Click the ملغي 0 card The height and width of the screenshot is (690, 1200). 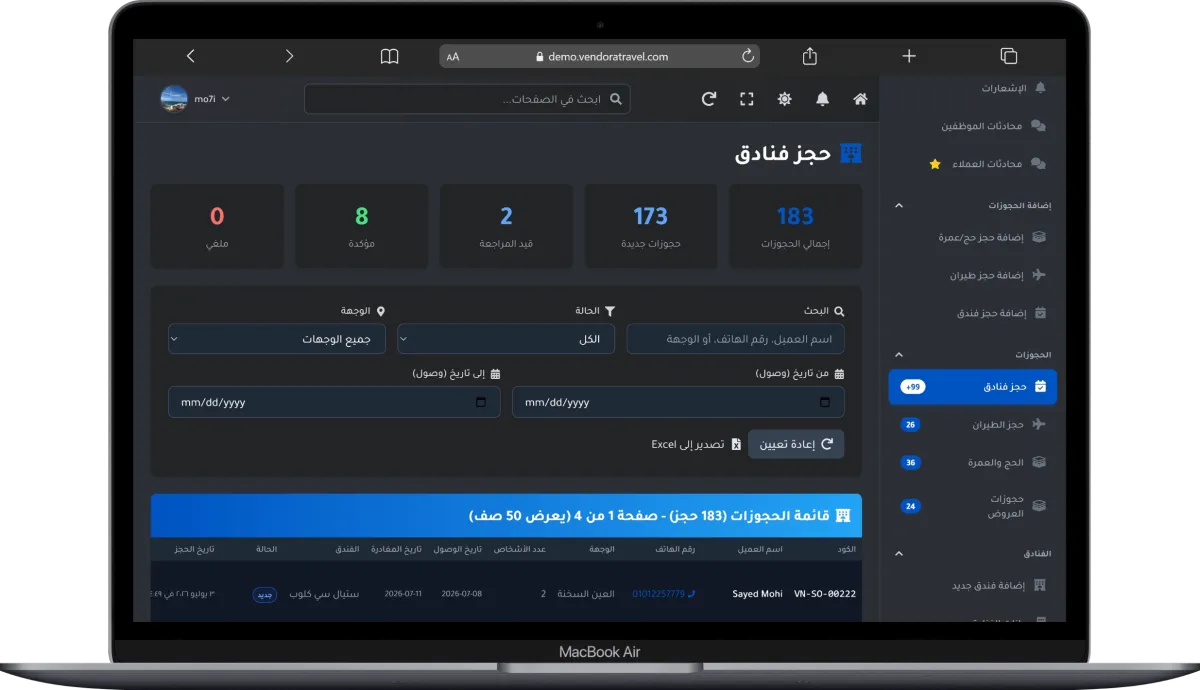click(x=217, y=226)
